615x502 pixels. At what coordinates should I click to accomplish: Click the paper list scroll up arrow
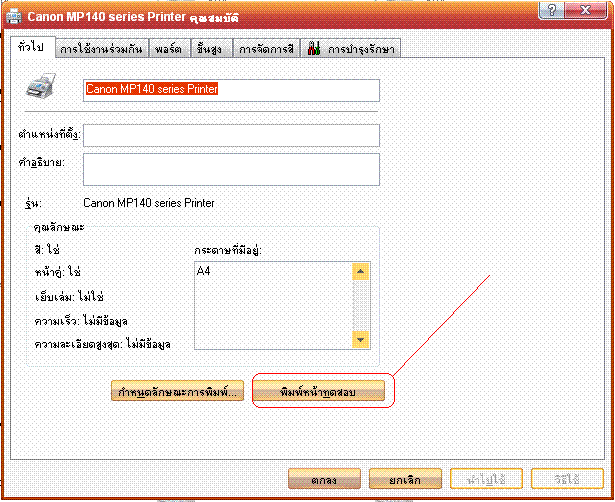360,271
